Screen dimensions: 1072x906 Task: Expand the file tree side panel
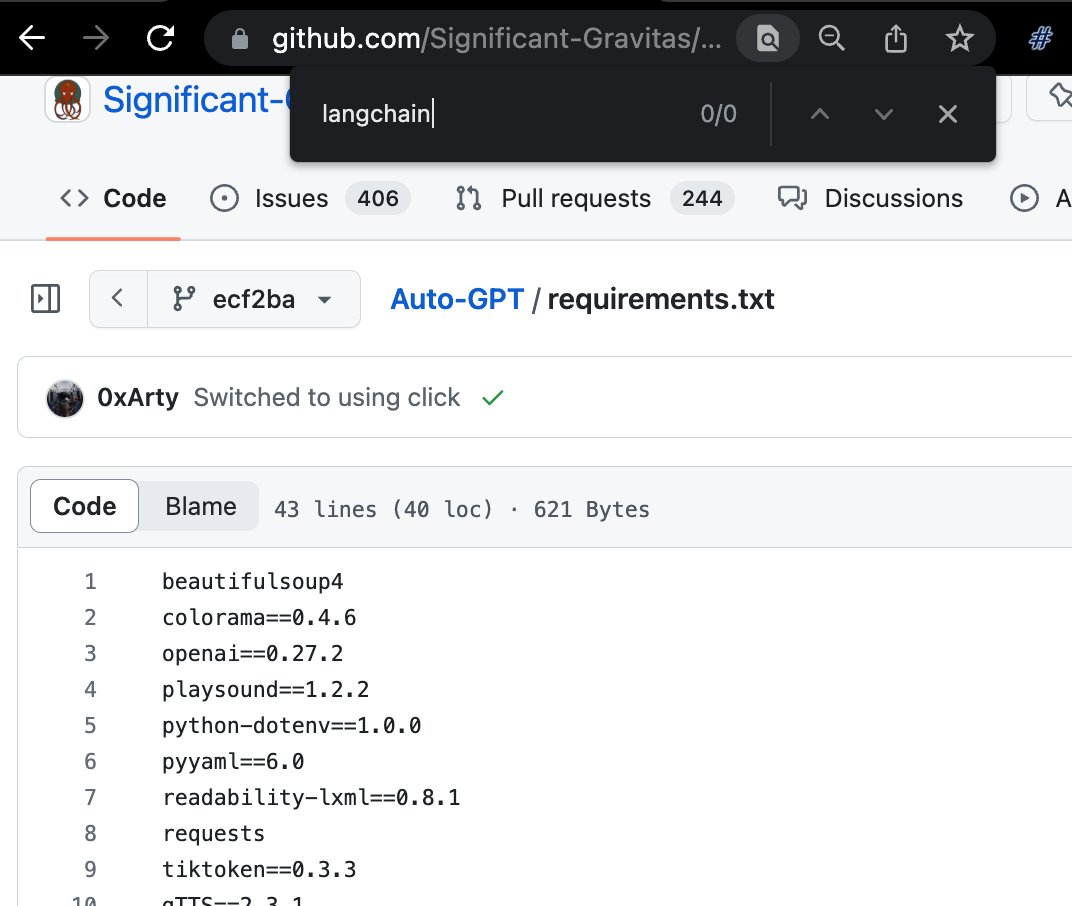coord(45,299)
